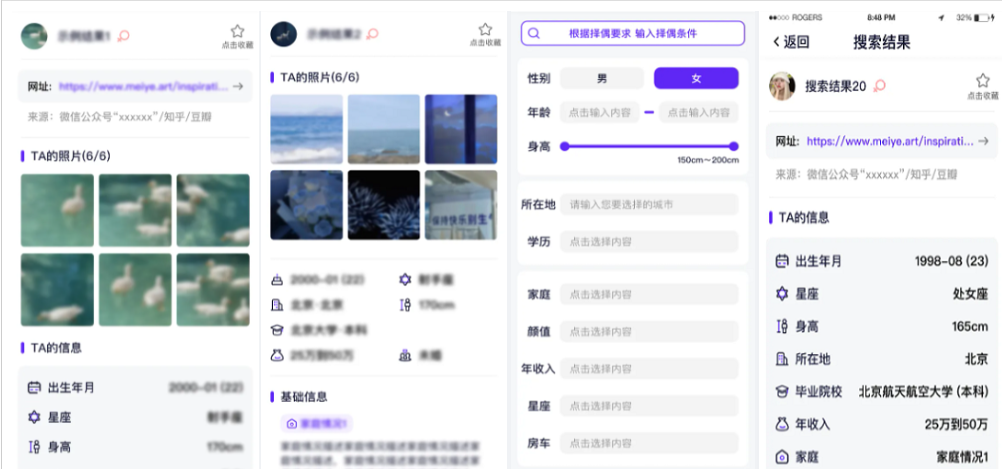Select the 女 gender option
The image size is (1002, 469).
click(696, 78)
